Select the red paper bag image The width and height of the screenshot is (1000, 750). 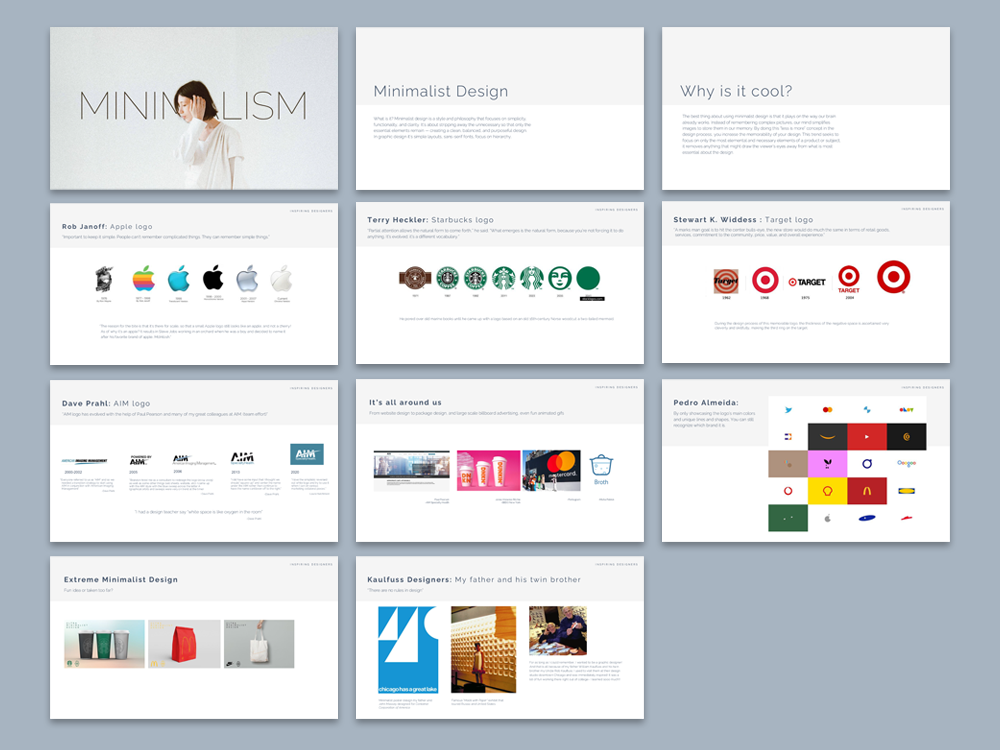click(x=185, y=643)
